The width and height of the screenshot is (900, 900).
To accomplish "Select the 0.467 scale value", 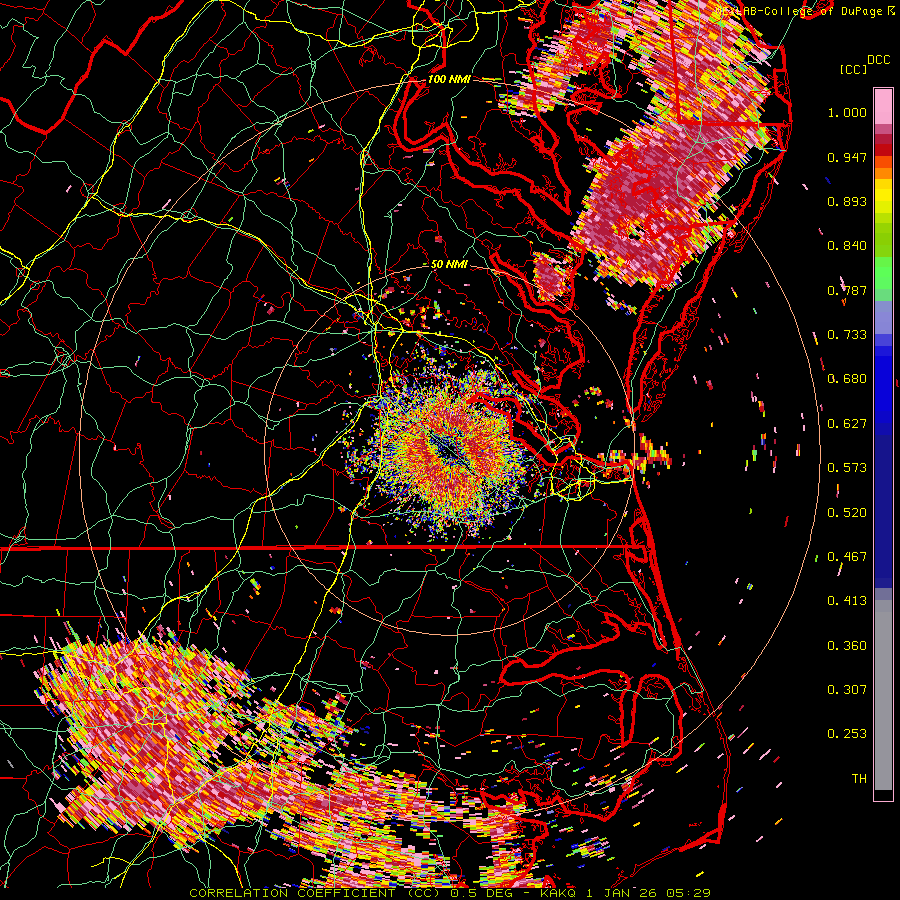I will click(847, 557).
